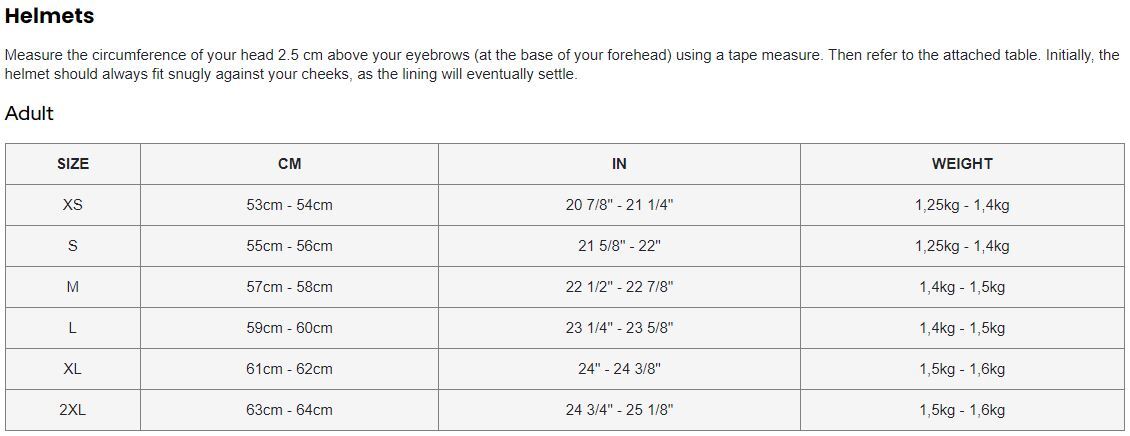Viewport: 1130px width, 436px height.
Task: Select the 53cm - 54cm cell
Action: 289,205
